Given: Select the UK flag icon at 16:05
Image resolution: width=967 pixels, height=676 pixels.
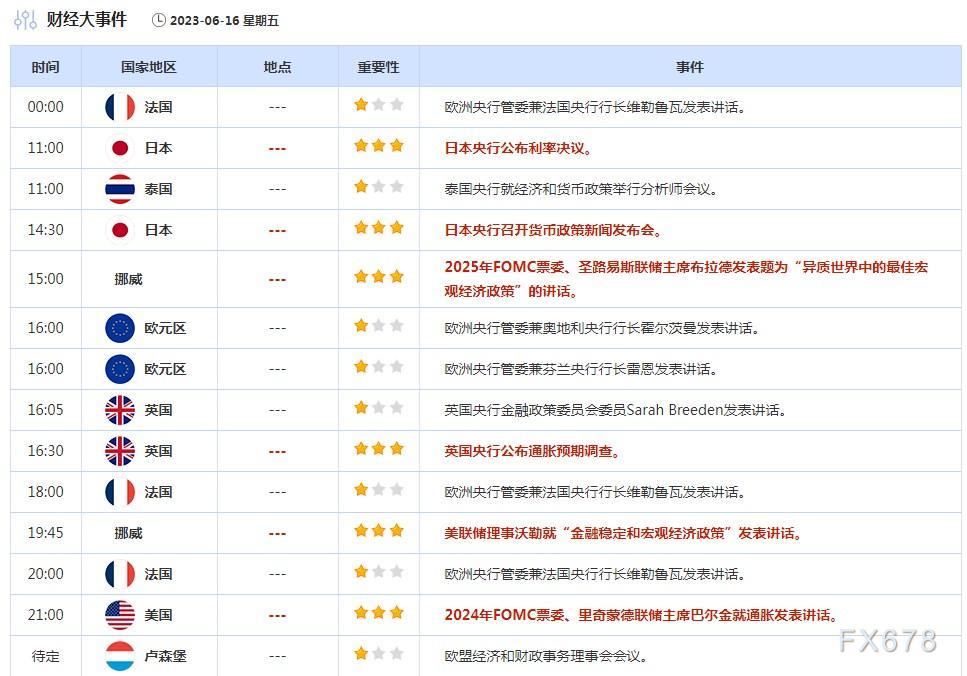Looking at the screenshot, I should 119,410.
